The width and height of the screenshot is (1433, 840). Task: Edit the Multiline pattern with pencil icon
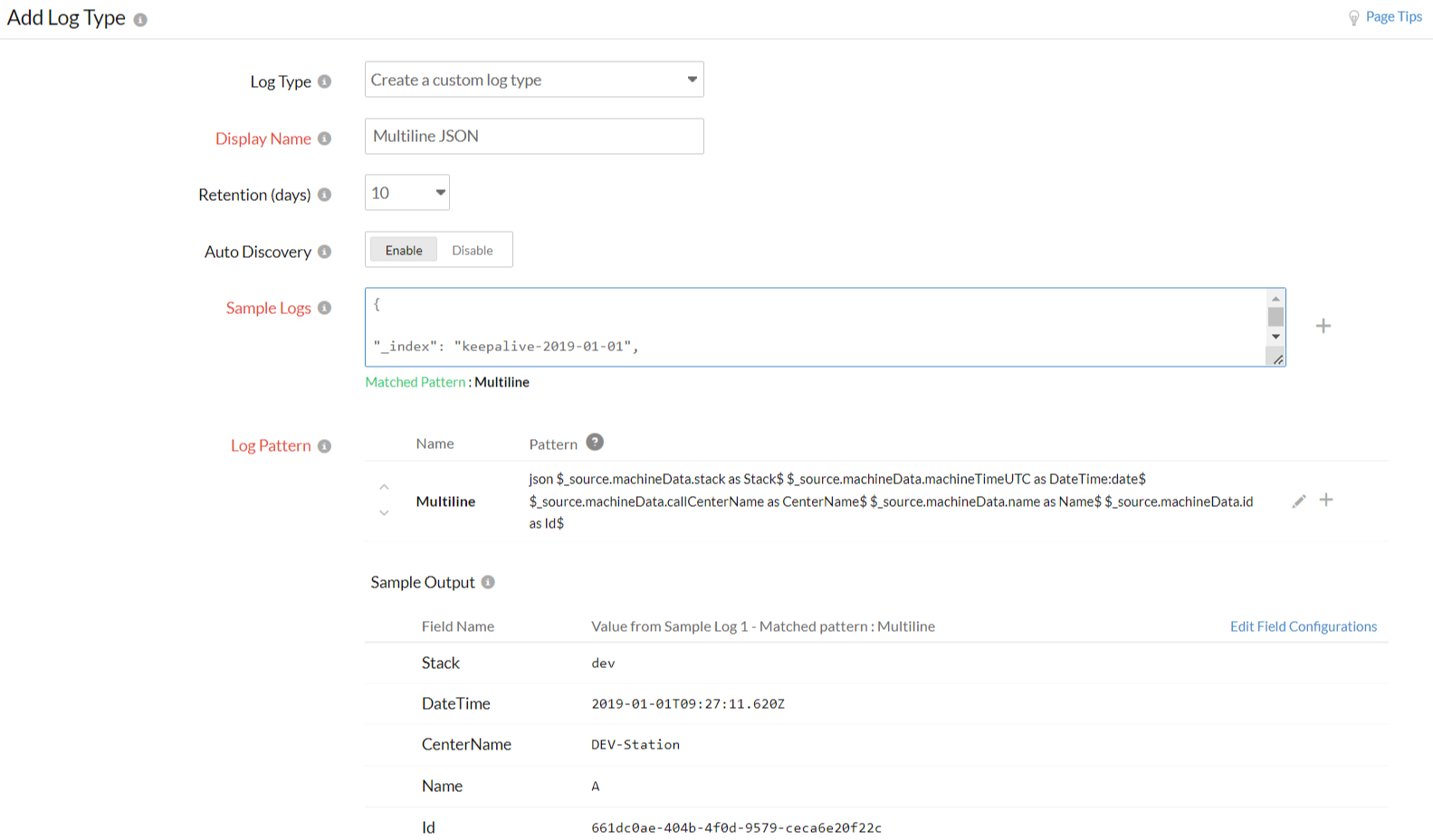(1298, 501)
